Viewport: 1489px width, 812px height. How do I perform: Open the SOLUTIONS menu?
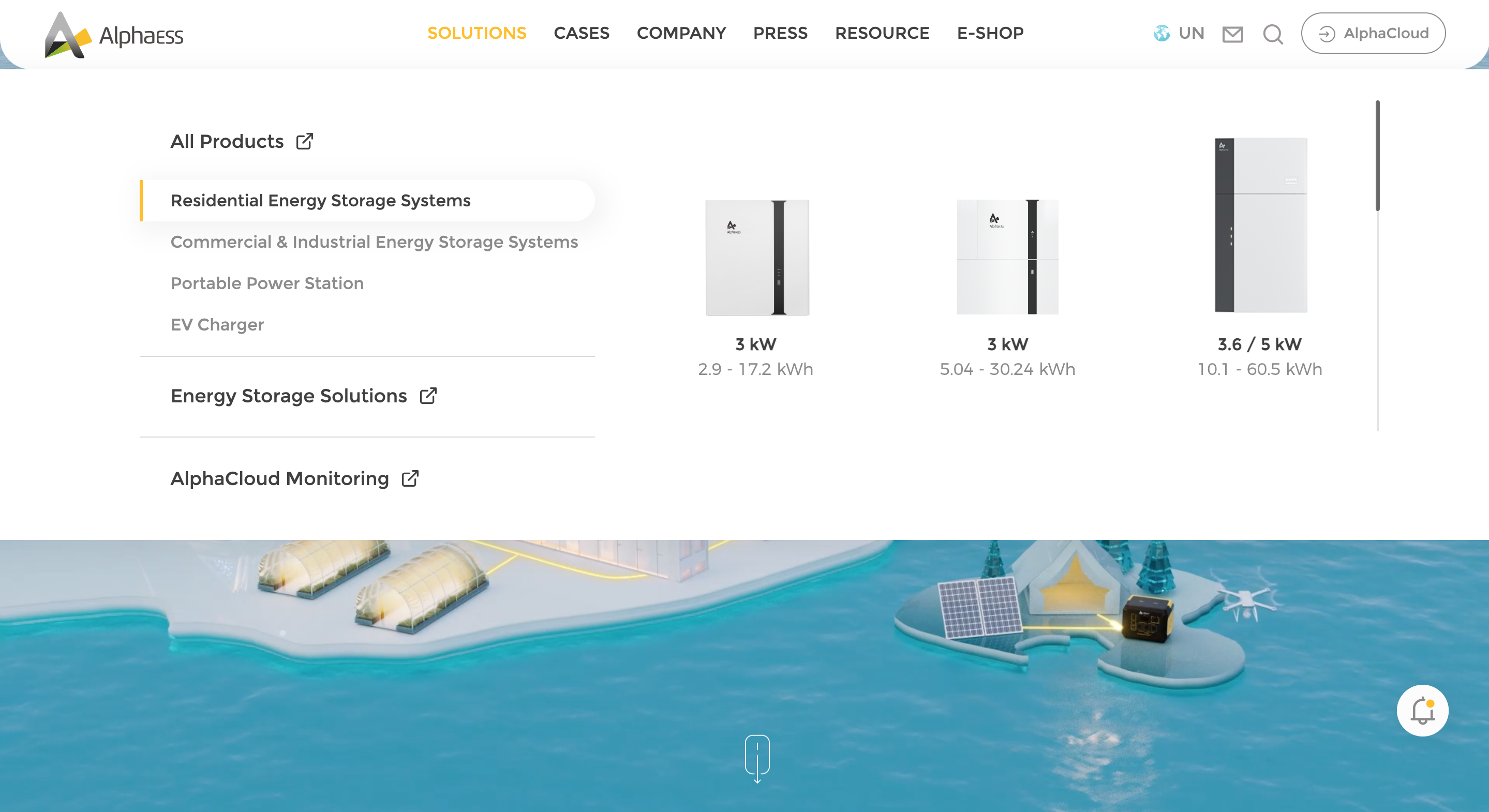pos(477,33)
